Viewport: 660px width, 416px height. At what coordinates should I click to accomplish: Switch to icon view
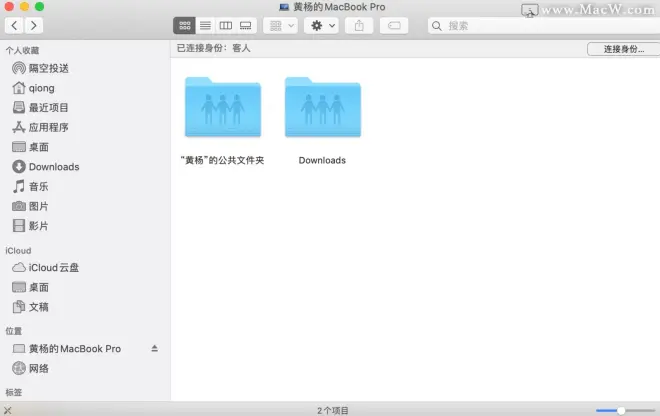click(184, 26)
